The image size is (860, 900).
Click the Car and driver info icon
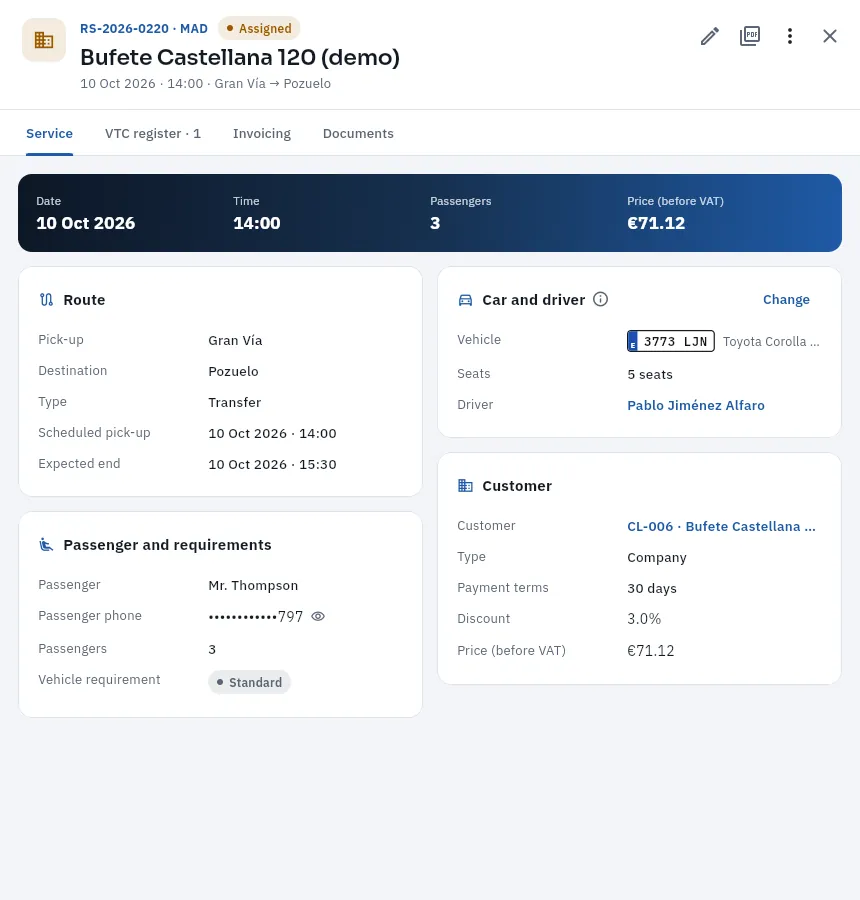point(601,299)
